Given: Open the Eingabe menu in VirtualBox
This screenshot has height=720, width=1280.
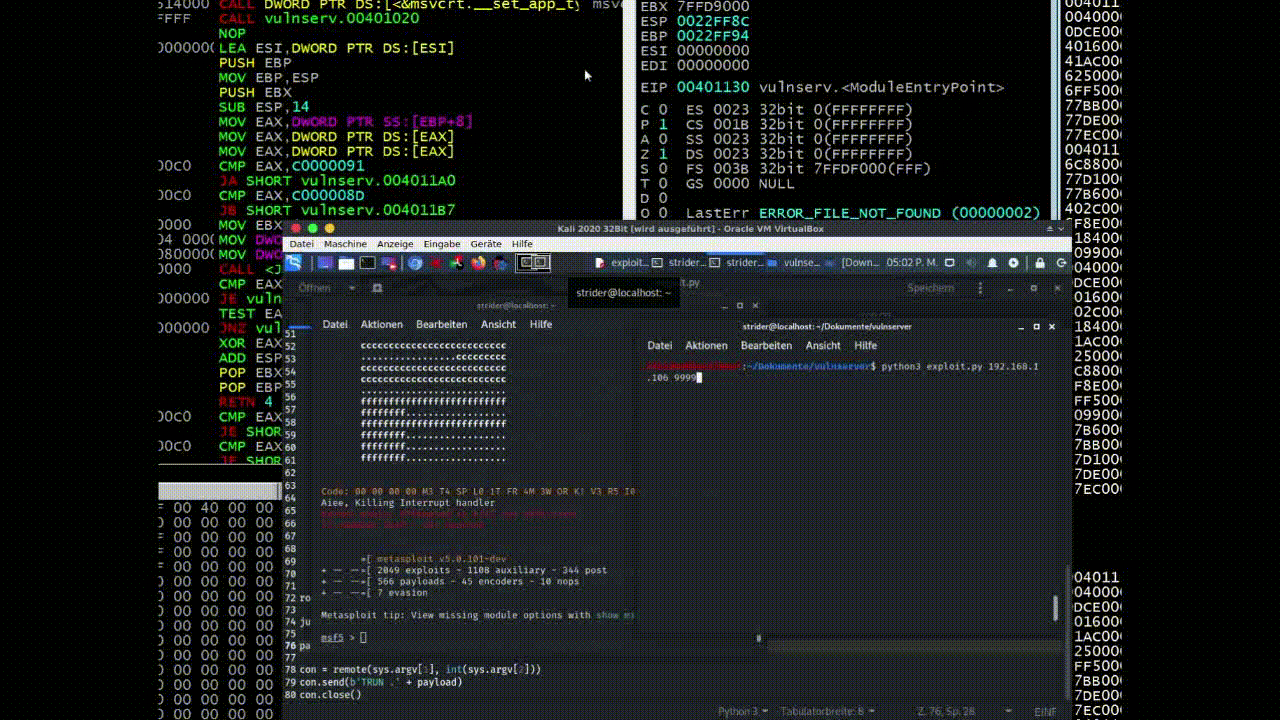Looking at the screenshot, I should pyautogui.click(x=442, y=244).
